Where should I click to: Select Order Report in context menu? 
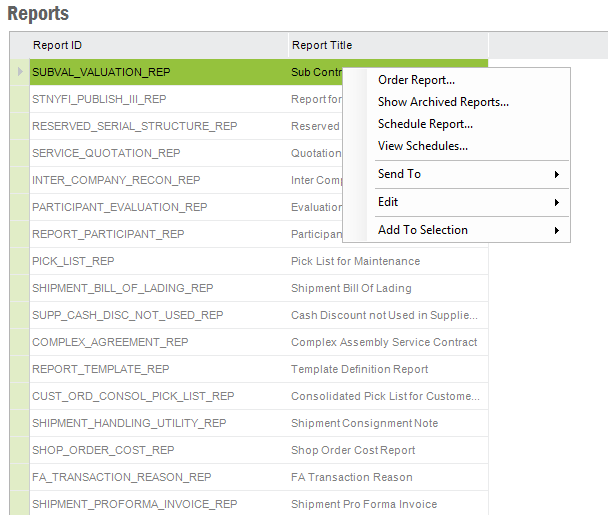[416, 80]
